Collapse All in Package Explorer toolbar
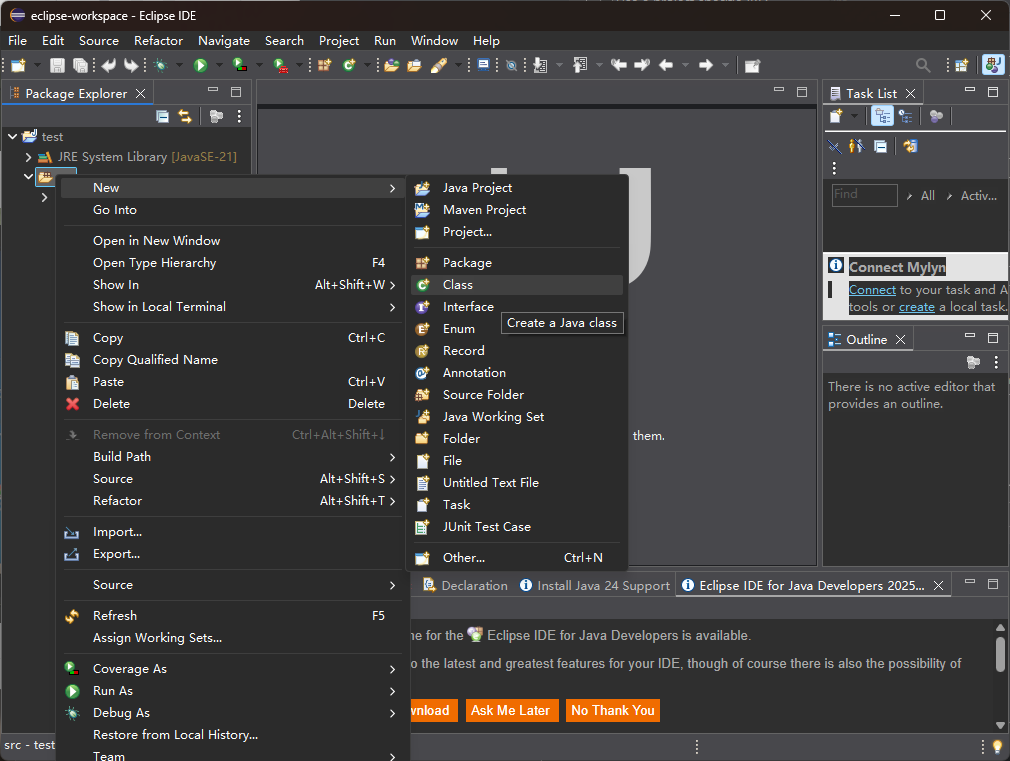The height and width of the screenshot is (761, 1010). pos(162,116)
